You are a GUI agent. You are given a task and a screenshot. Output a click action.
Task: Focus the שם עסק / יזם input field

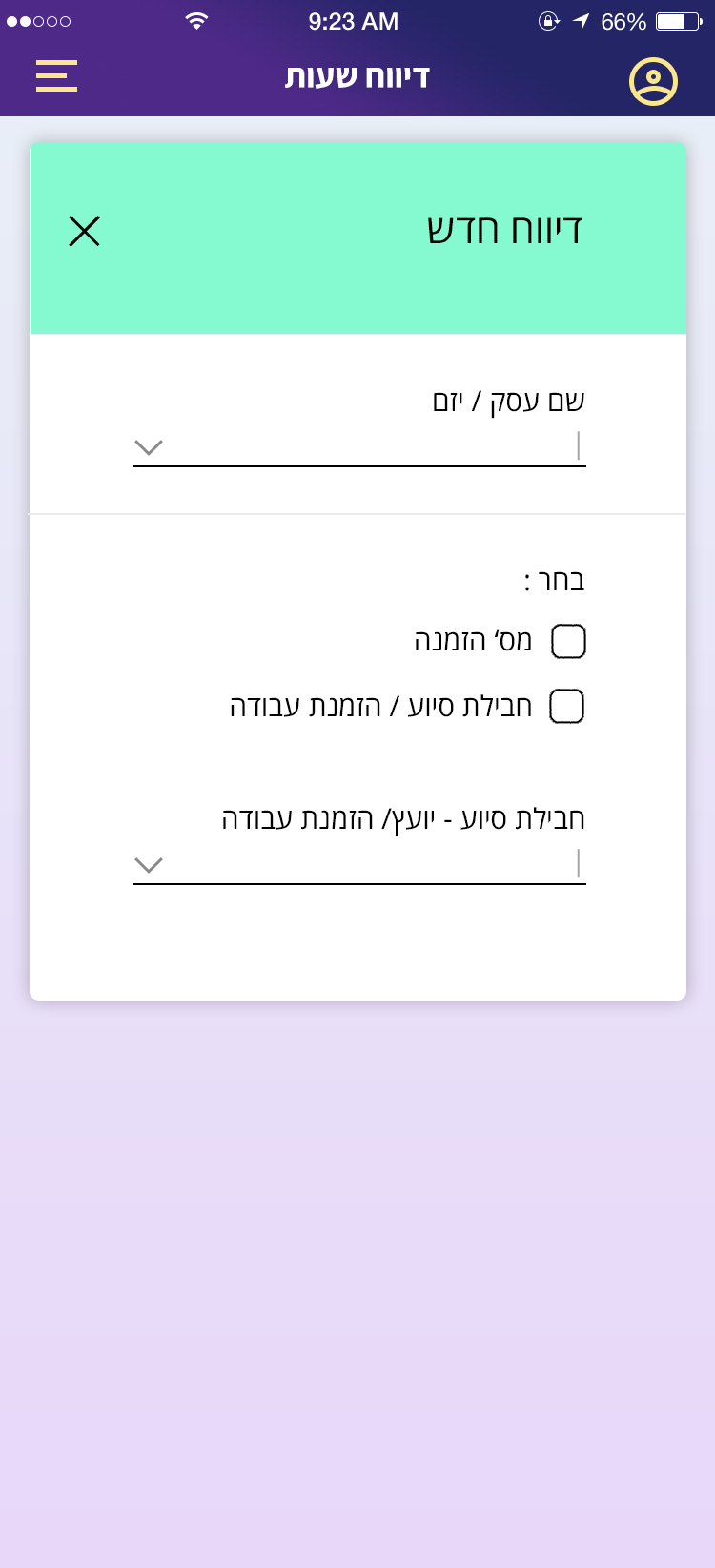pyautogui.click(x=372, y=446)
